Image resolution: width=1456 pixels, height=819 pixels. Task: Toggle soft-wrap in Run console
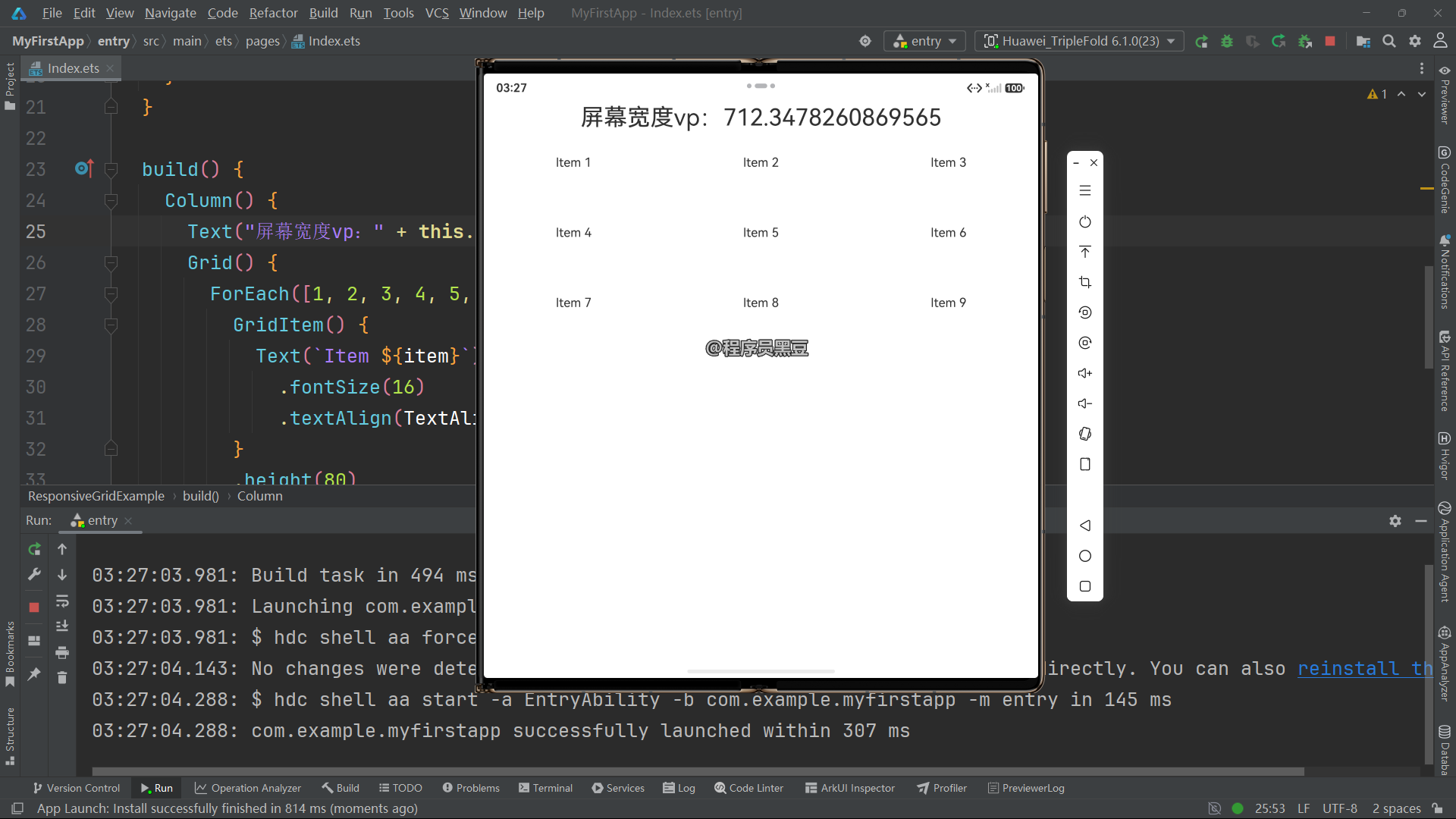[62, 601]
